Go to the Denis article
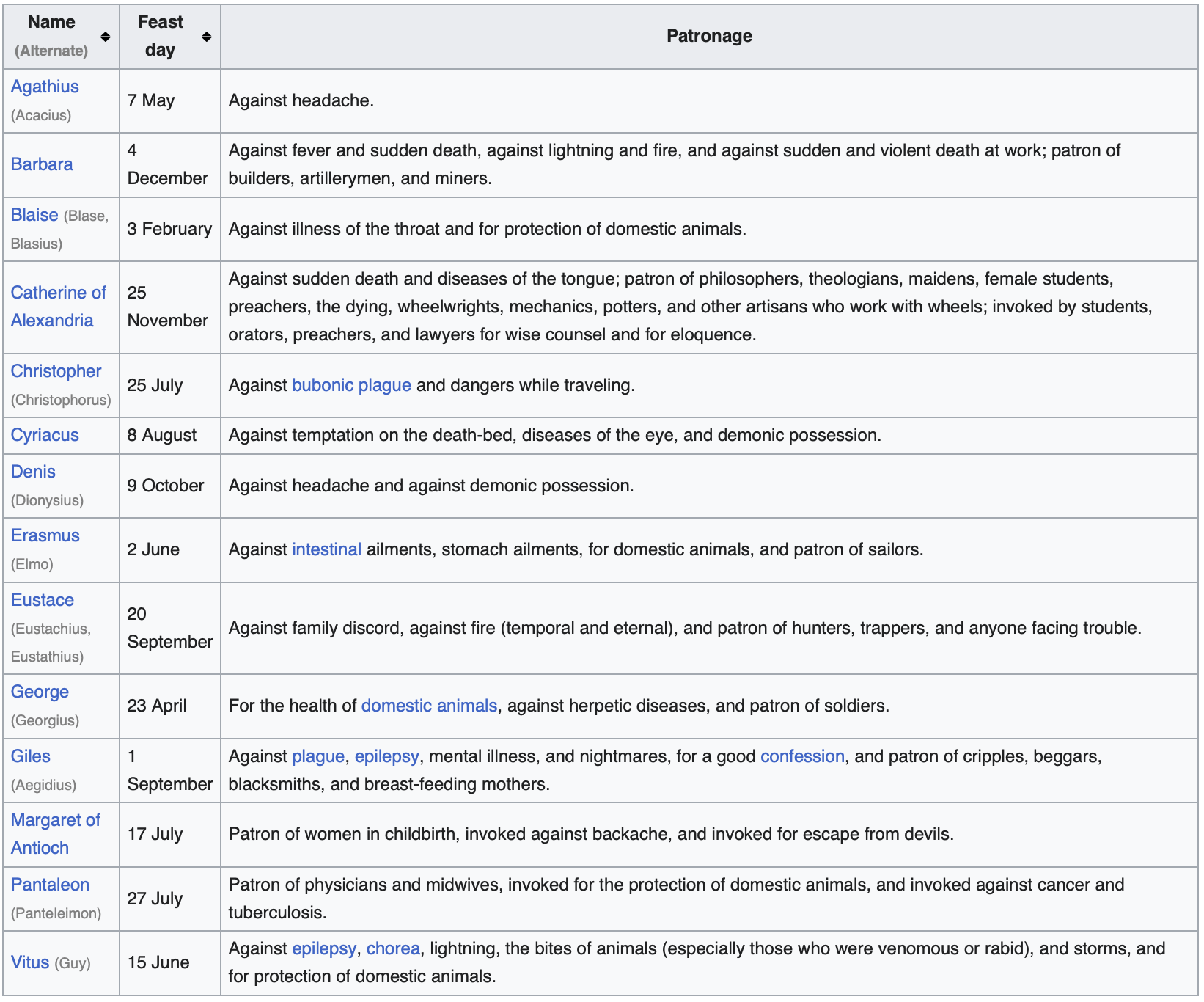This screenshot has height=1002, width=1204. pyautogui.click(x=33, y=472)
